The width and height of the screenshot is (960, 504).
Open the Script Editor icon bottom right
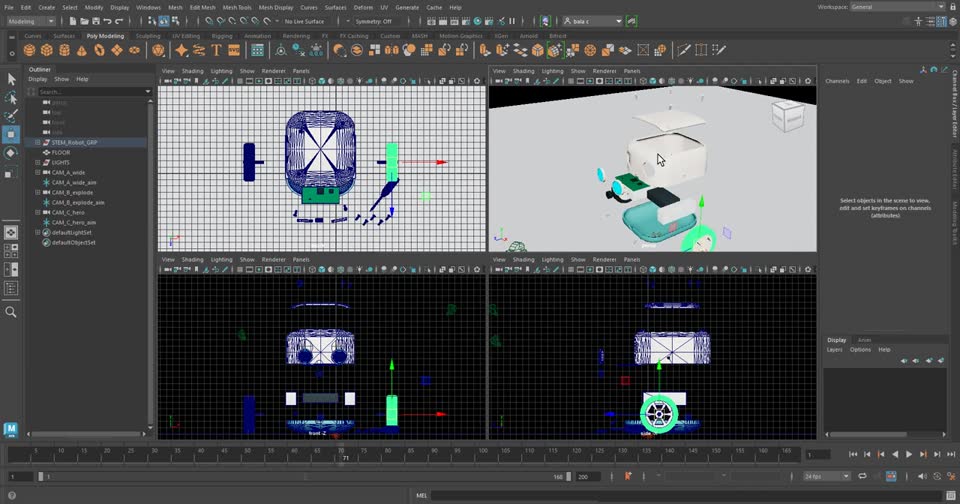pos(950,495)
